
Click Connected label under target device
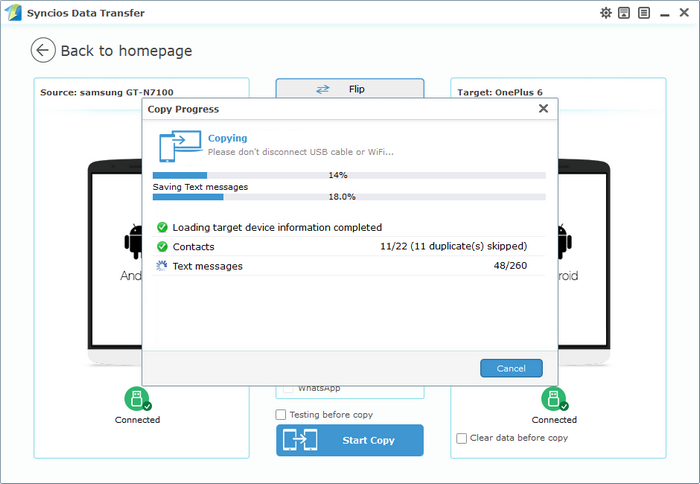tap(554, 420)
